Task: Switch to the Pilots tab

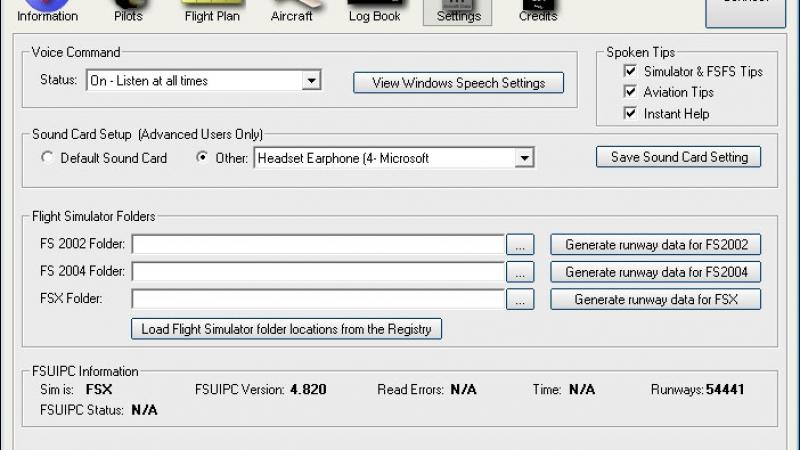Action: coord(128,12)
